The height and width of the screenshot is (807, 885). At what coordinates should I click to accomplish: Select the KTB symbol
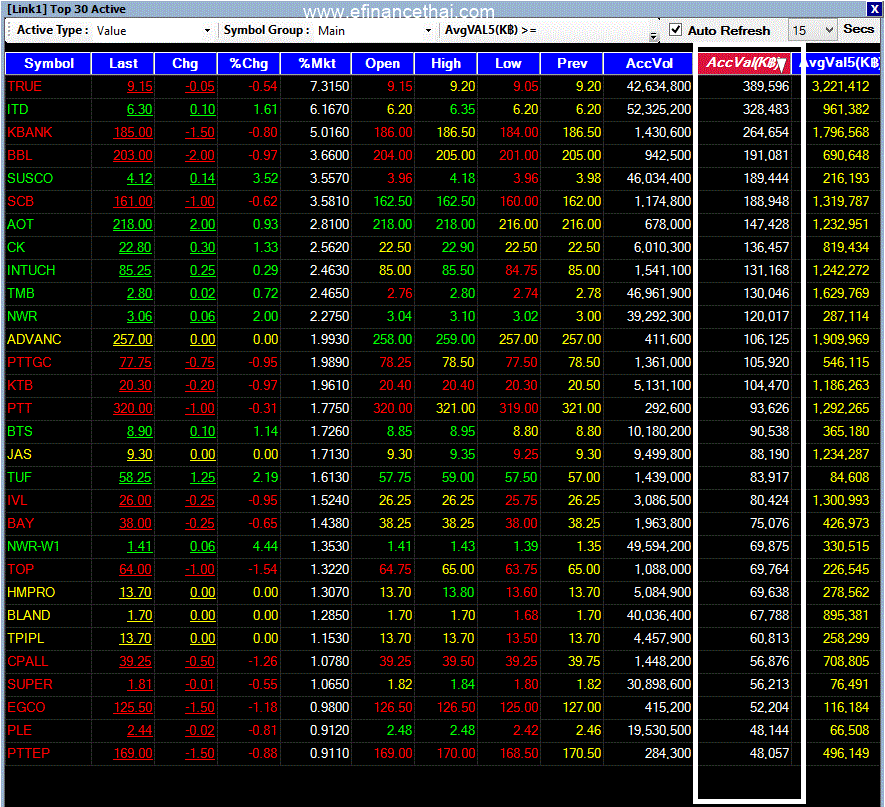tap(20, 385)
